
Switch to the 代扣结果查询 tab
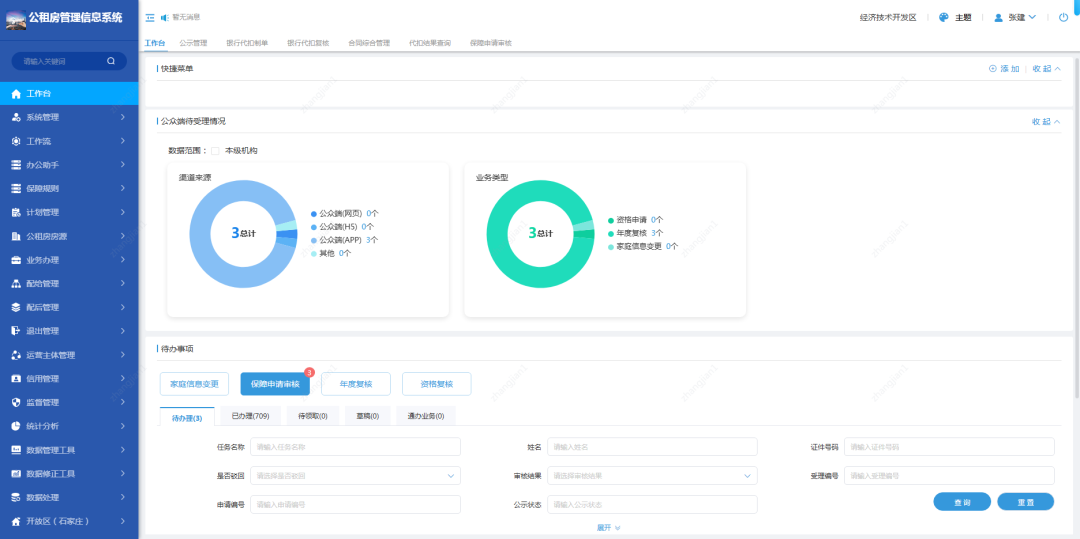click(430, 43)
